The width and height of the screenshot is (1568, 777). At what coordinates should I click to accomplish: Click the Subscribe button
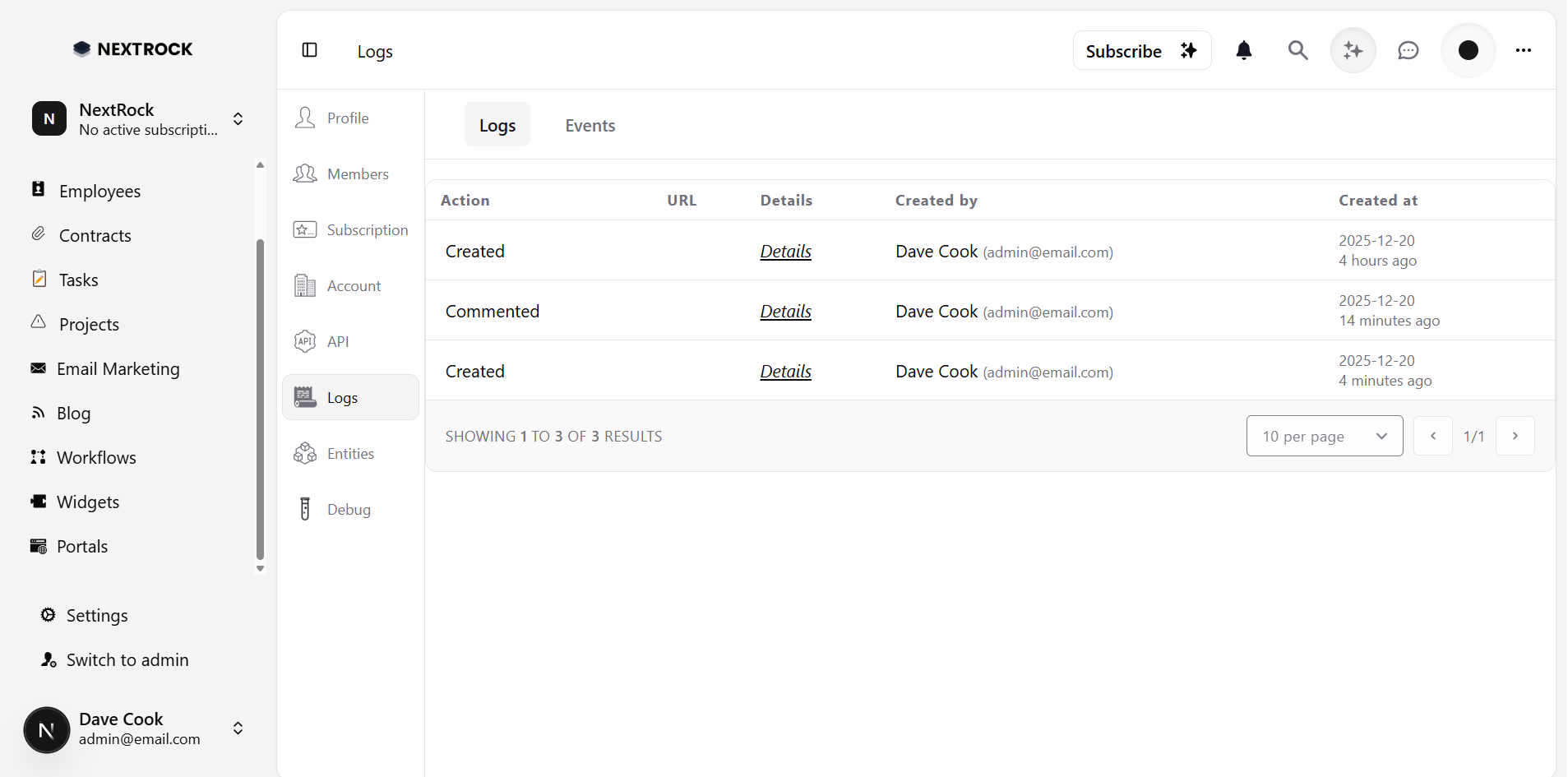tap(1123, 50)
